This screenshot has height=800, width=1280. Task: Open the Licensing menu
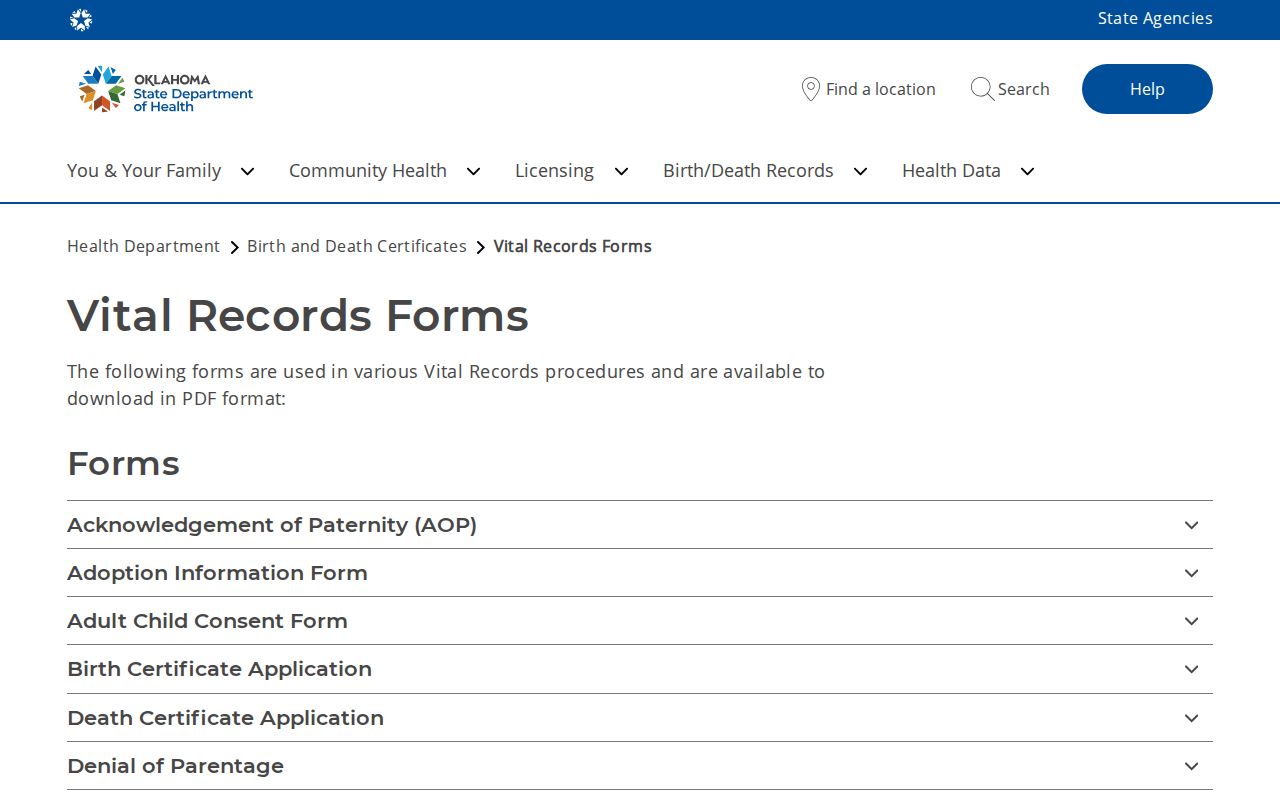click(x=554, y=171)
